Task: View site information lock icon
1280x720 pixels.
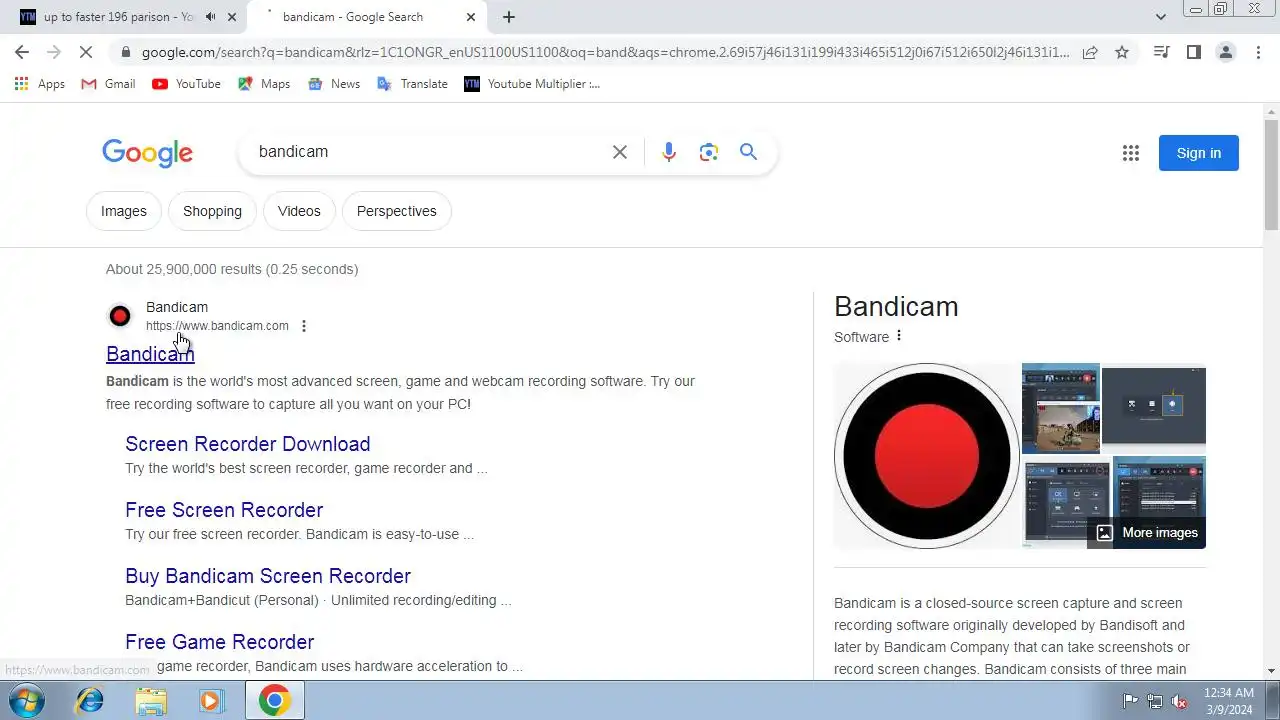Action: pos(125,52)
